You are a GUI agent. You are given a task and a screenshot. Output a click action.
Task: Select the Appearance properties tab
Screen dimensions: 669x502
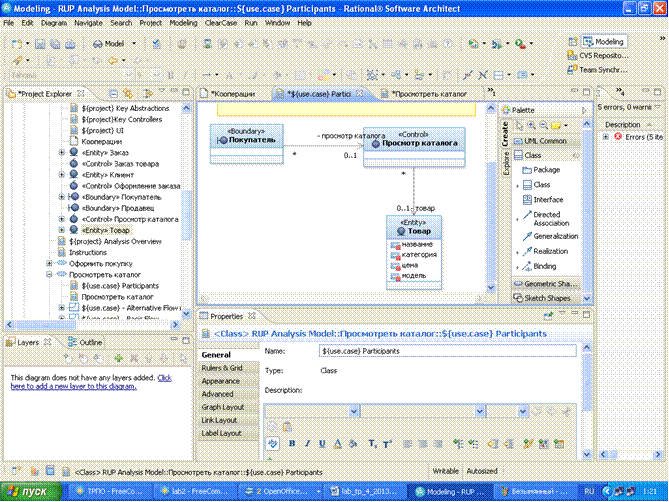pyautogui.click(x=221, y=381)
